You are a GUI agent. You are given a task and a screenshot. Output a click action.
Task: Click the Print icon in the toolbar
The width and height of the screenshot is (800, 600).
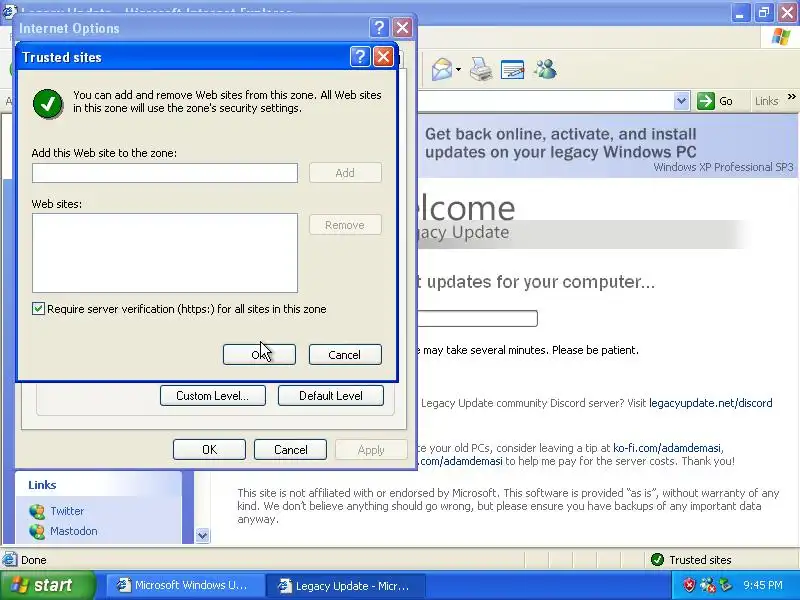coord(481,69)
